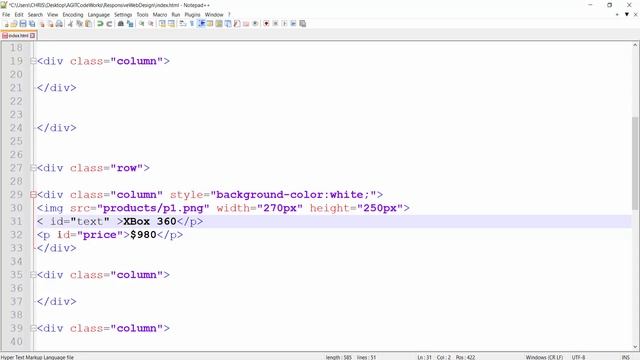Open the ? help menu
Image resolution: width=640 pixels, height=360 pixels.
229,15
